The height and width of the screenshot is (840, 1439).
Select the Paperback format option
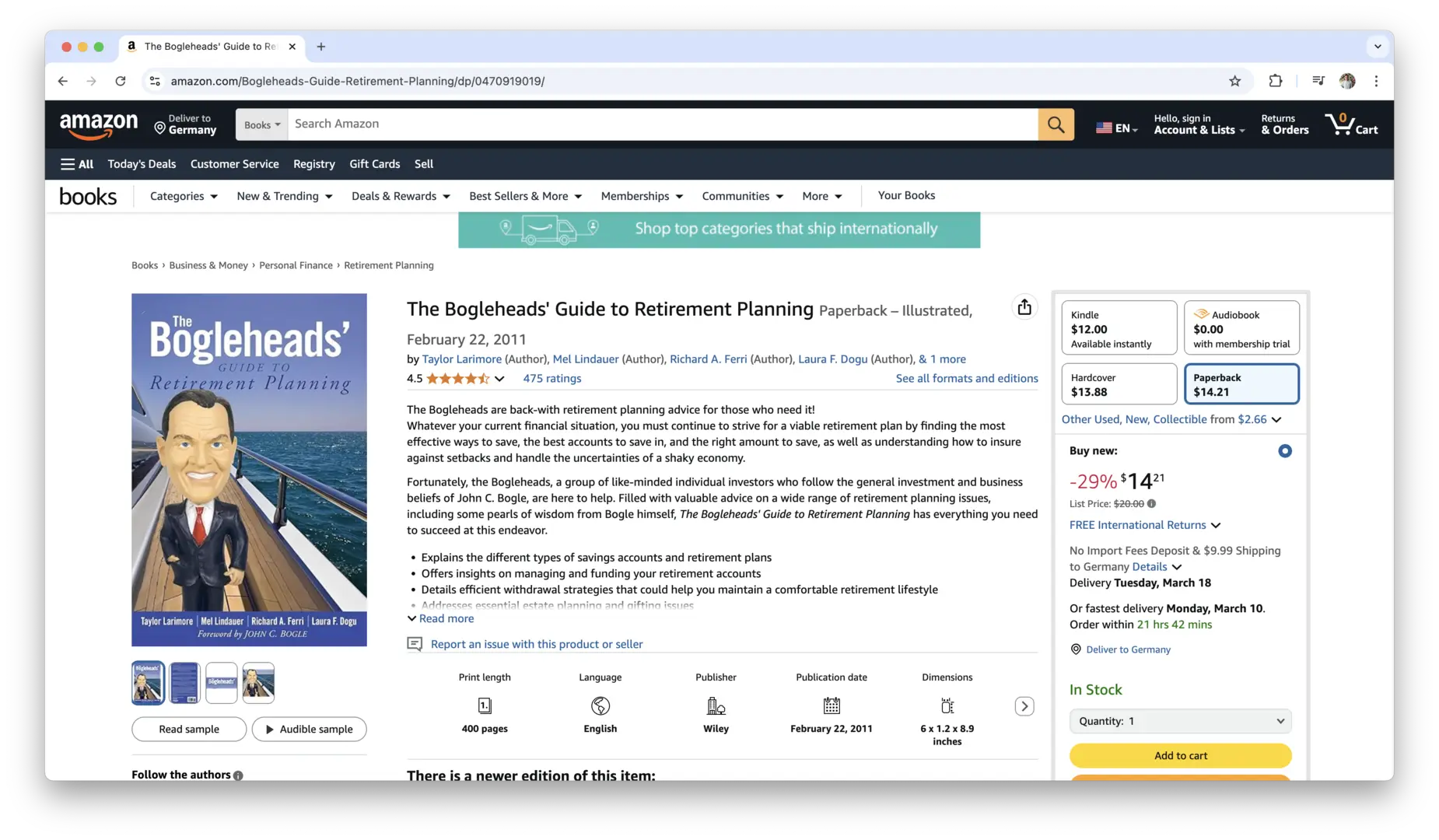(1241, 384)
